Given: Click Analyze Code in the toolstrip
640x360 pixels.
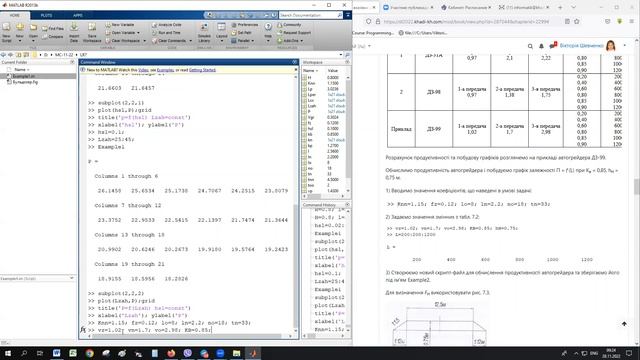Looking at the screenshot, I should (167, 25).
